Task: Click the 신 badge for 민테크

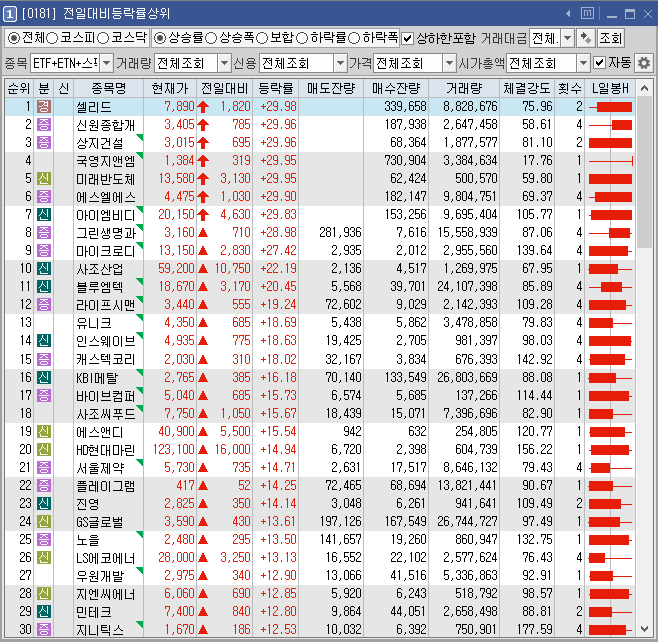Action: coord(44,612)
